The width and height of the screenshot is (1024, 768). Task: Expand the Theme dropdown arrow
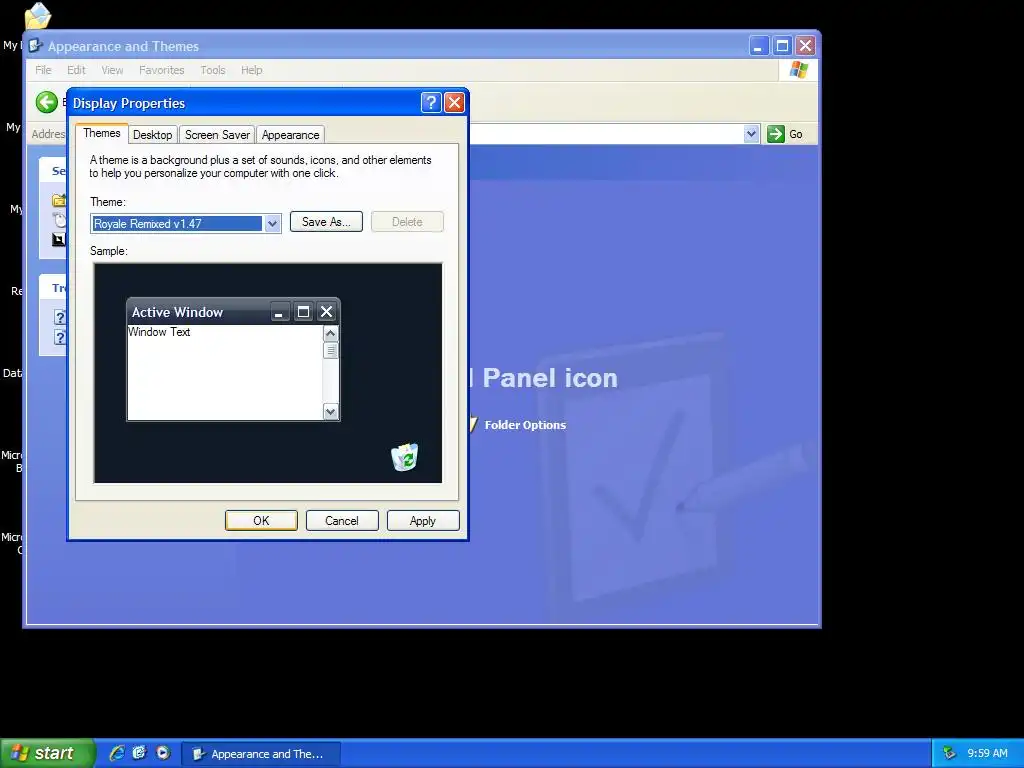tap(272, 224)
